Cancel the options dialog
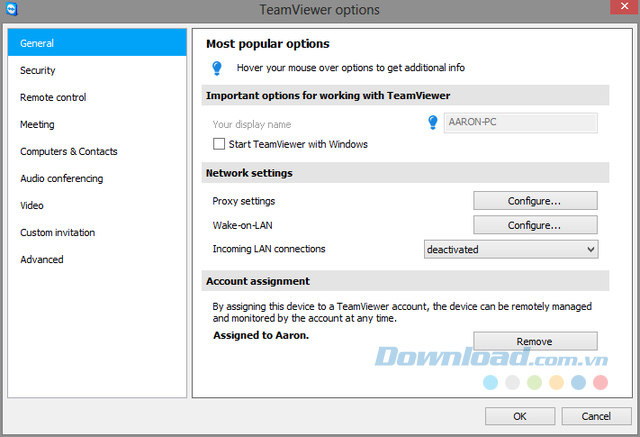 (596, 416)
